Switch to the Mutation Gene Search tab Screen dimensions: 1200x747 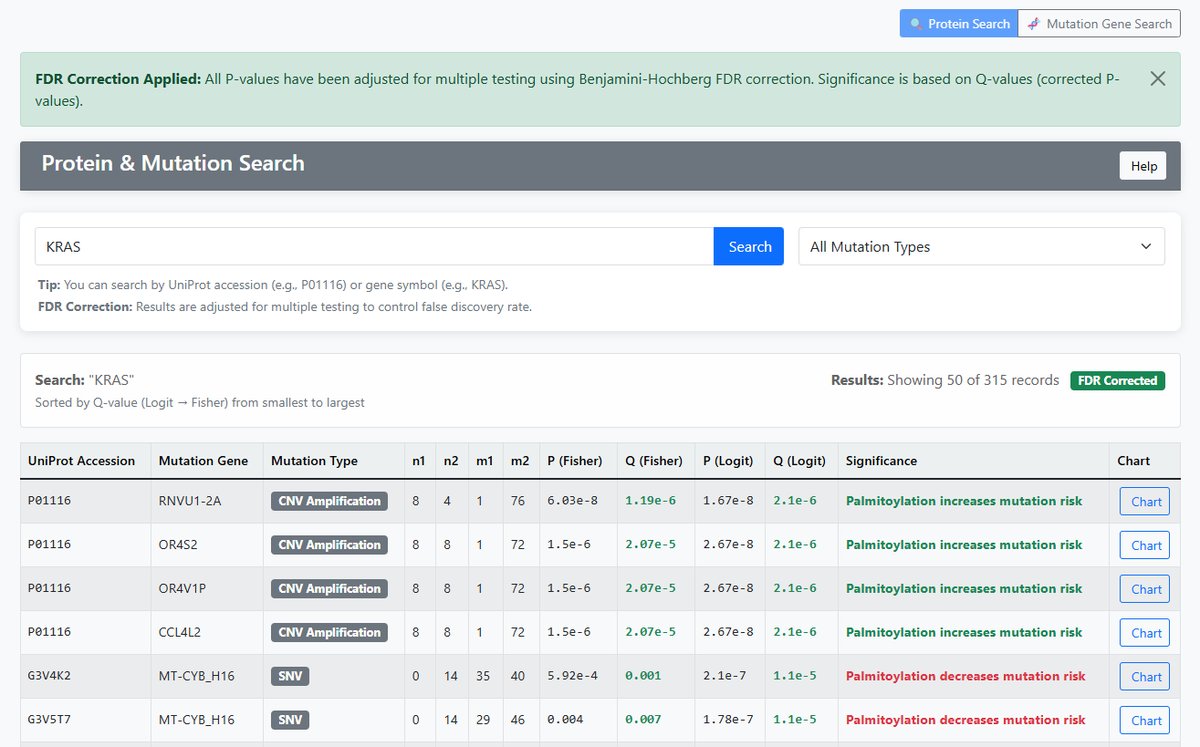tap(1100, 23)
